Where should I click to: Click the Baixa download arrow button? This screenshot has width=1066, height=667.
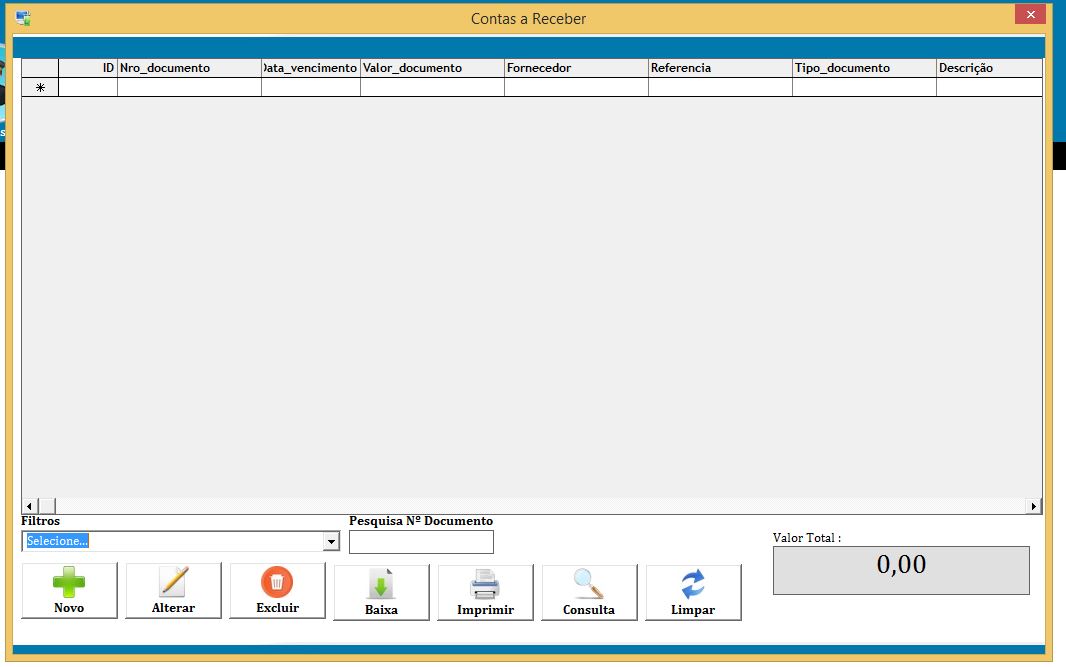coord(381,592)
